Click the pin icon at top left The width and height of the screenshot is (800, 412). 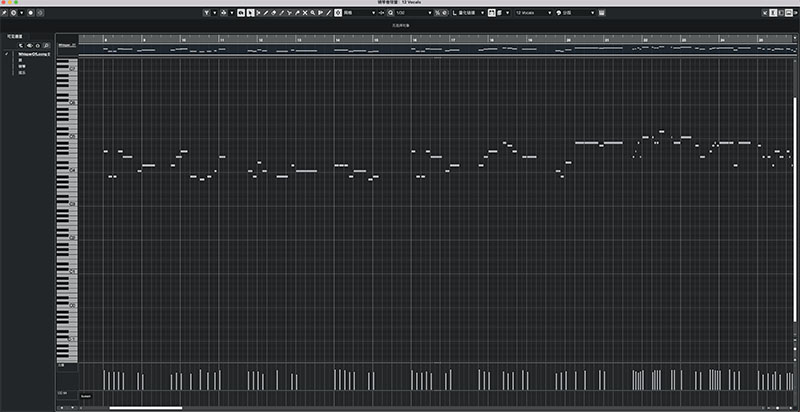[x=5, y=13]
